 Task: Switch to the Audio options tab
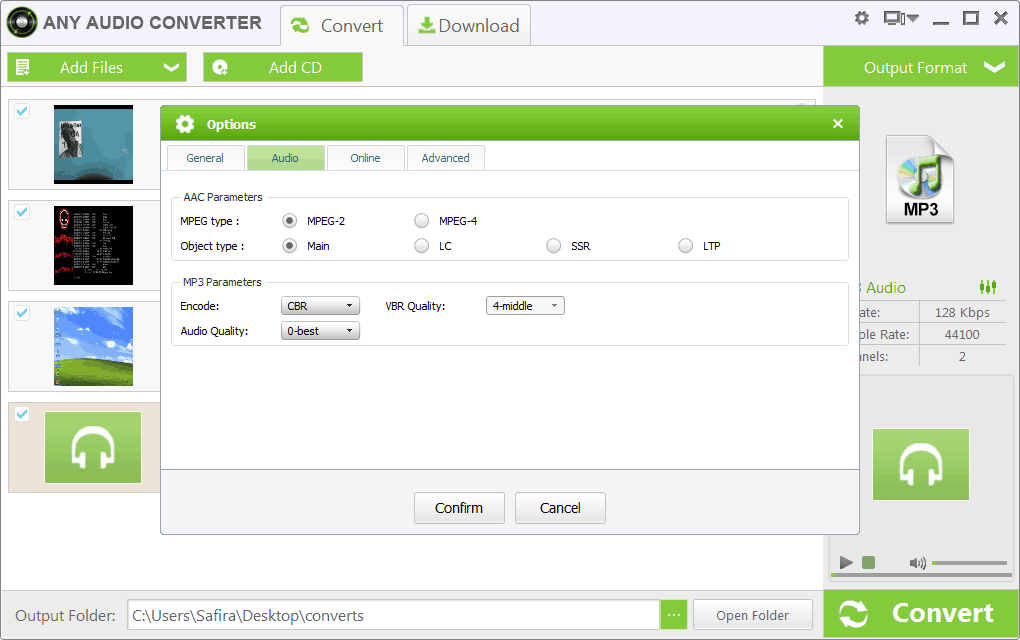click(x=286, y=158)
